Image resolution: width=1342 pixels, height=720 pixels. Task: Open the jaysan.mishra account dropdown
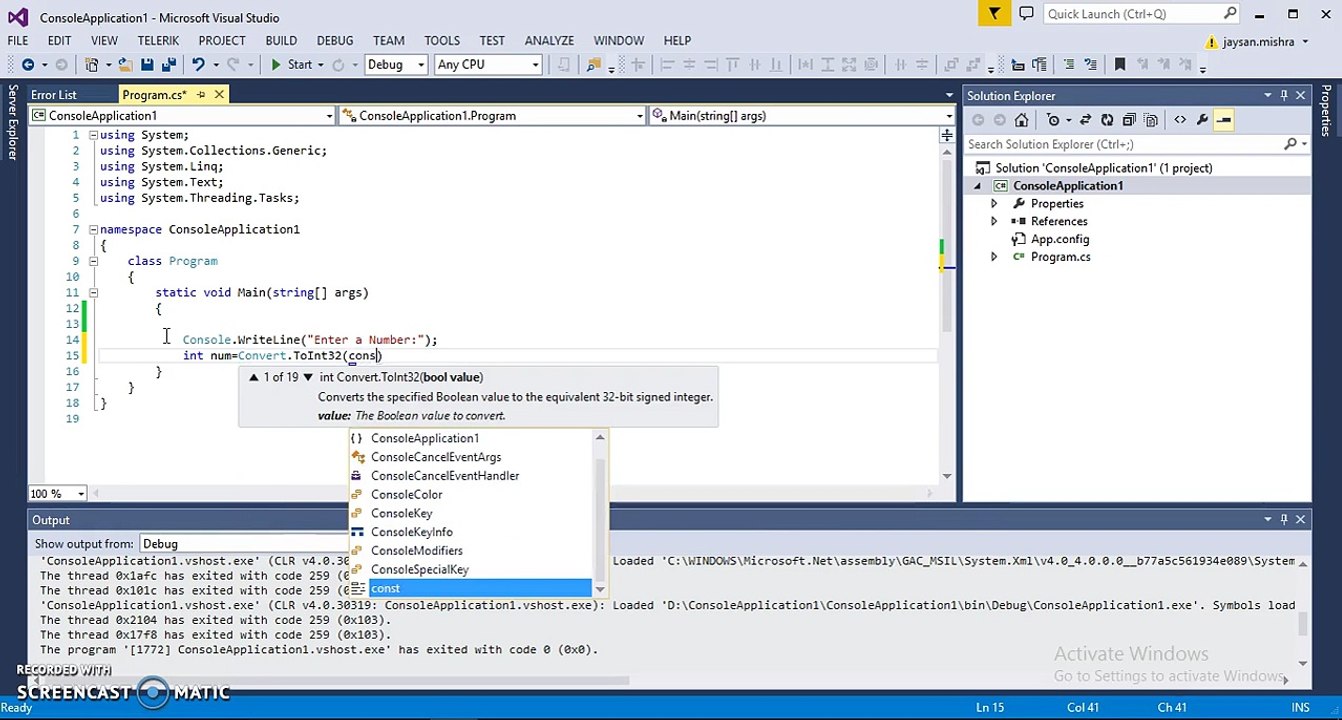(x=1258, y=42)
